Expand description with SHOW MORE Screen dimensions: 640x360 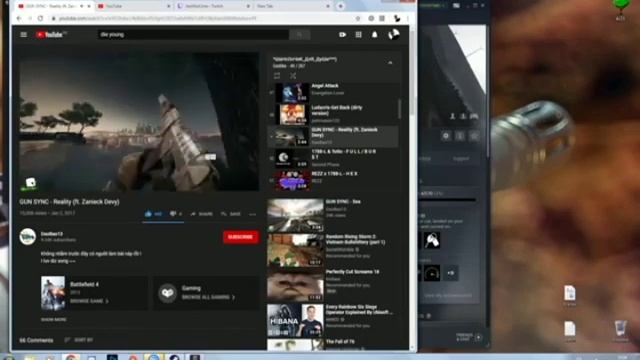53,320
